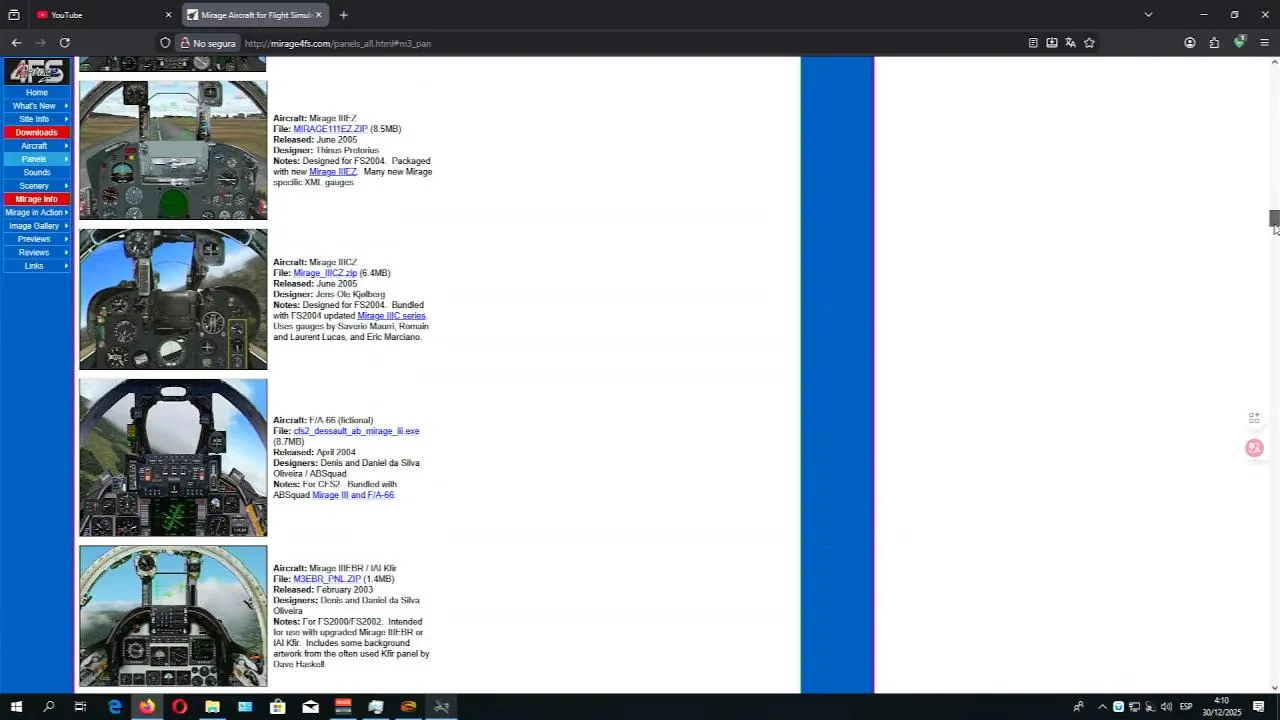Open What's New in the sidebar menu
The image size is (1280, 720).
37,106
